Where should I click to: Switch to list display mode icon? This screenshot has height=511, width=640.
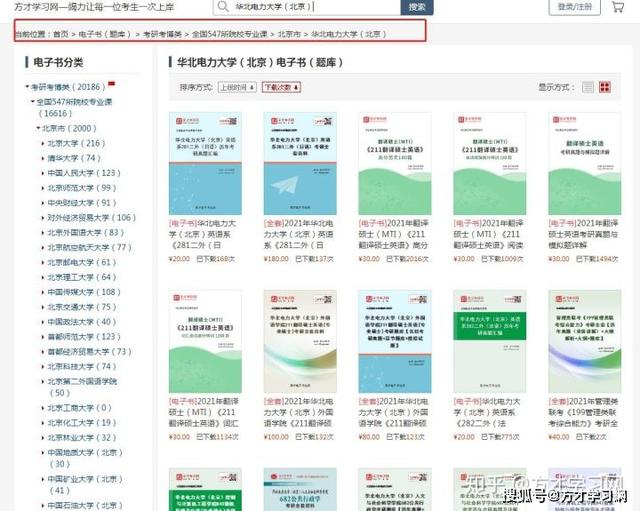(588, 87)
